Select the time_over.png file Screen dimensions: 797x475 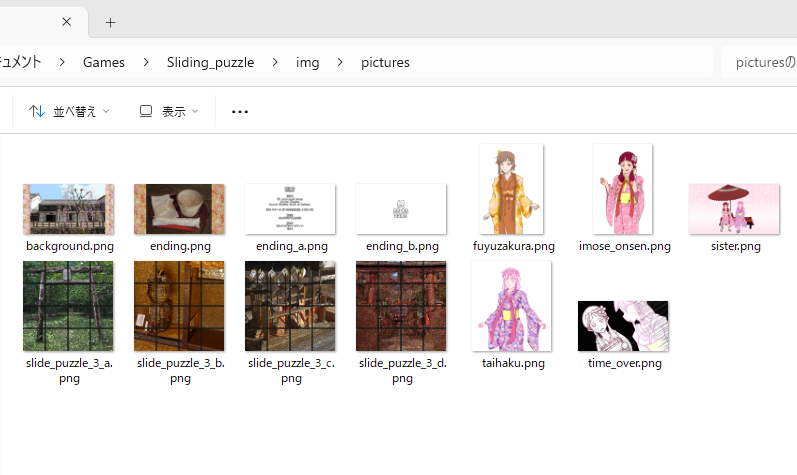[623, 326]
